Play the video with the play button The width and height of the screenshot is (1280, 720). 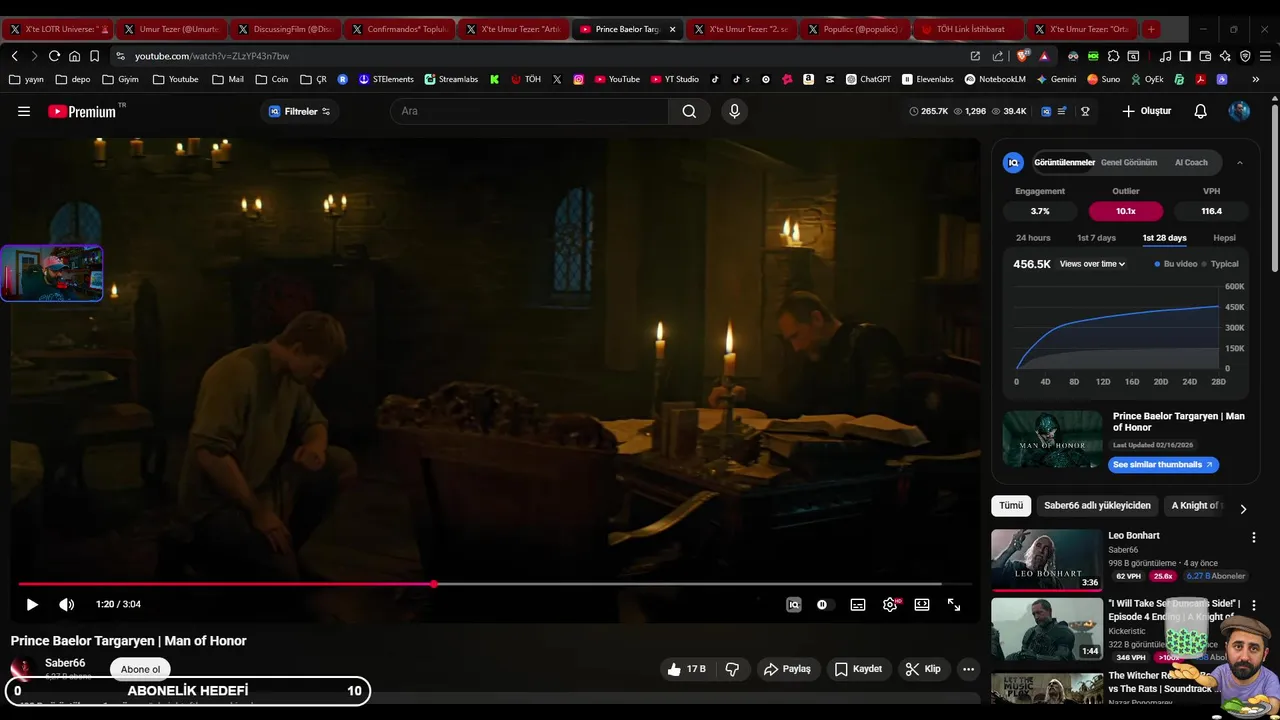32,604
